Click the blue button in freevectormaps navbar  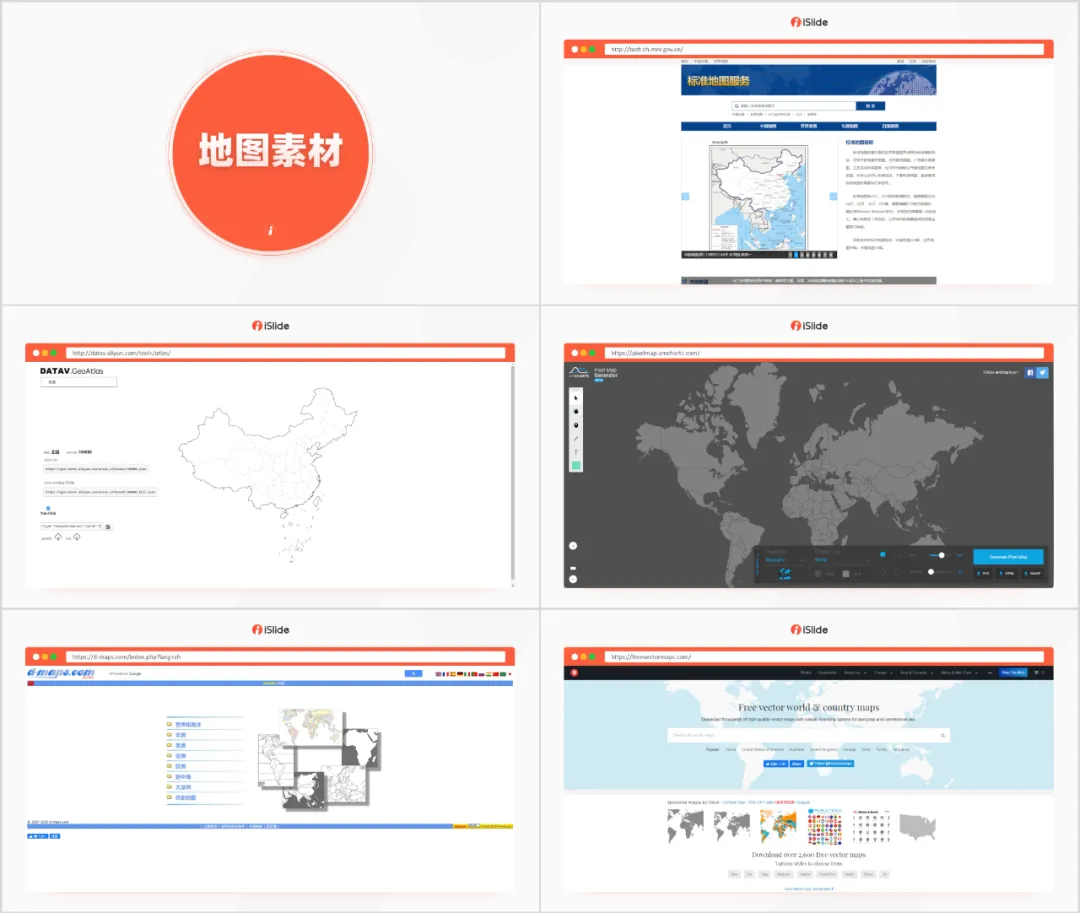[x=1013, y=673]
